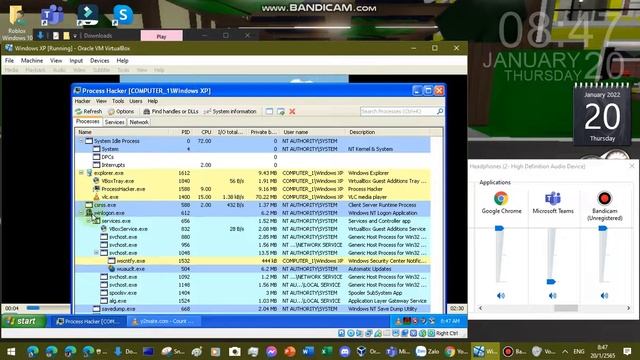Select the spoolsv.exe process row

click(x=253, y=293)
